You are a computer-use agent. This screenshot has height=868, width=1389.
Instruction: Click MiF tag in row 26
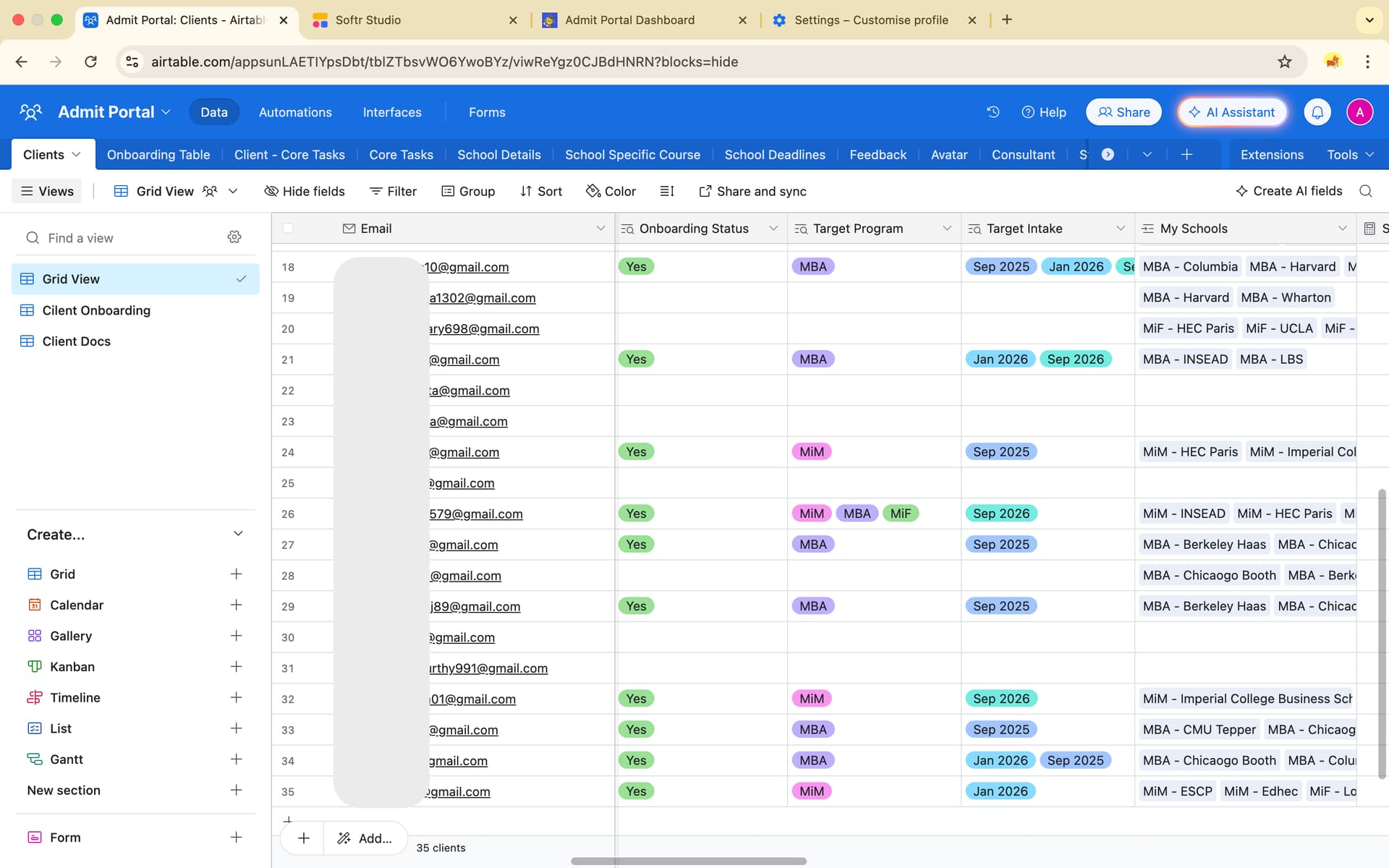coord(901,514)
